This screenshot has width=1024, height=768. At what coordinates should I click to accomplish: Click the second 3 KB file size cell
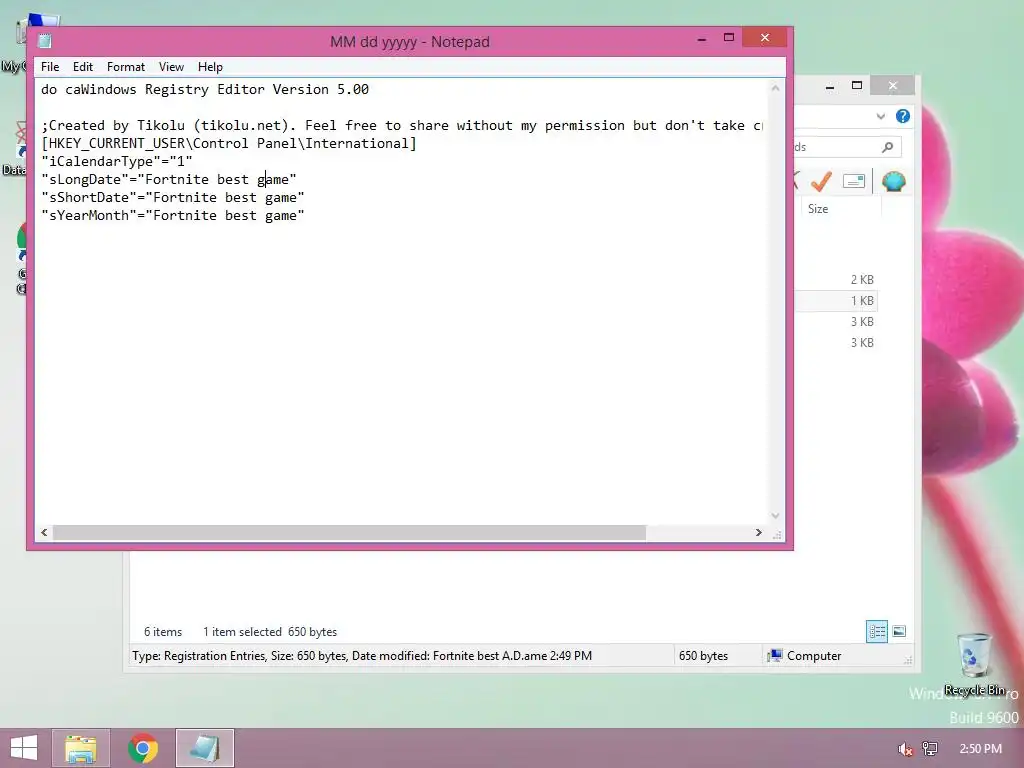tap(861, 342)
